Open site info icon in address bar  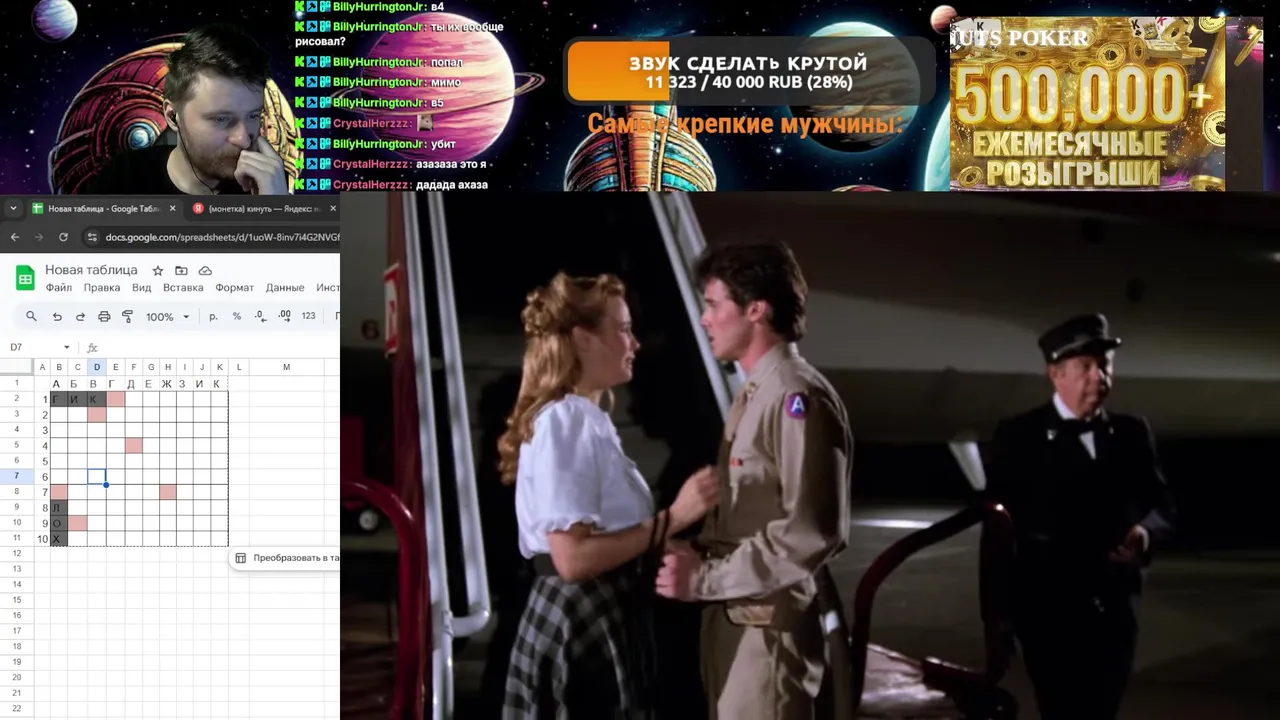(93, 237)
